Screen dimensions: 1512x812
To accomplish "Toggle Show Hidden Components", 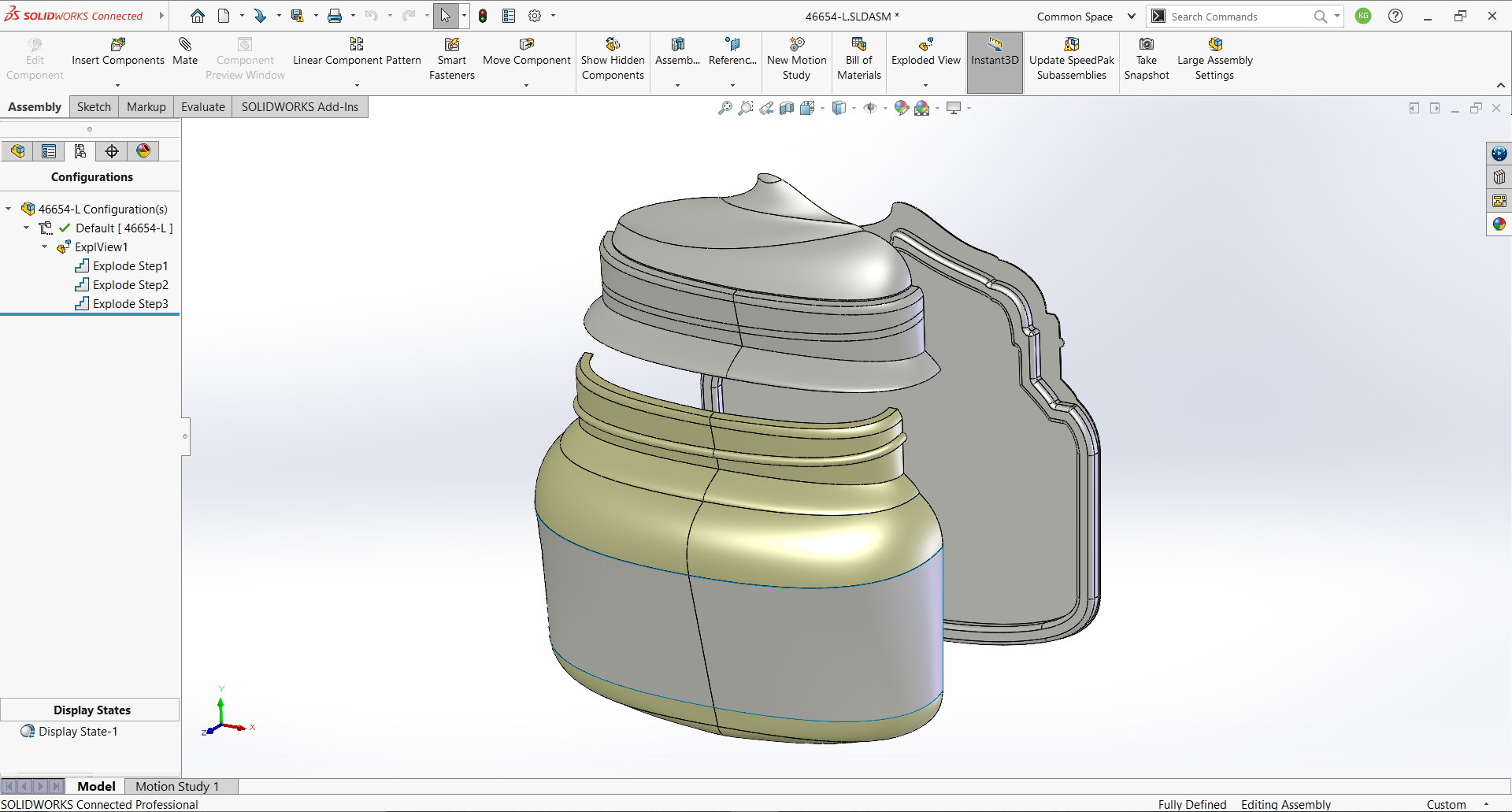I will point(613,59).
